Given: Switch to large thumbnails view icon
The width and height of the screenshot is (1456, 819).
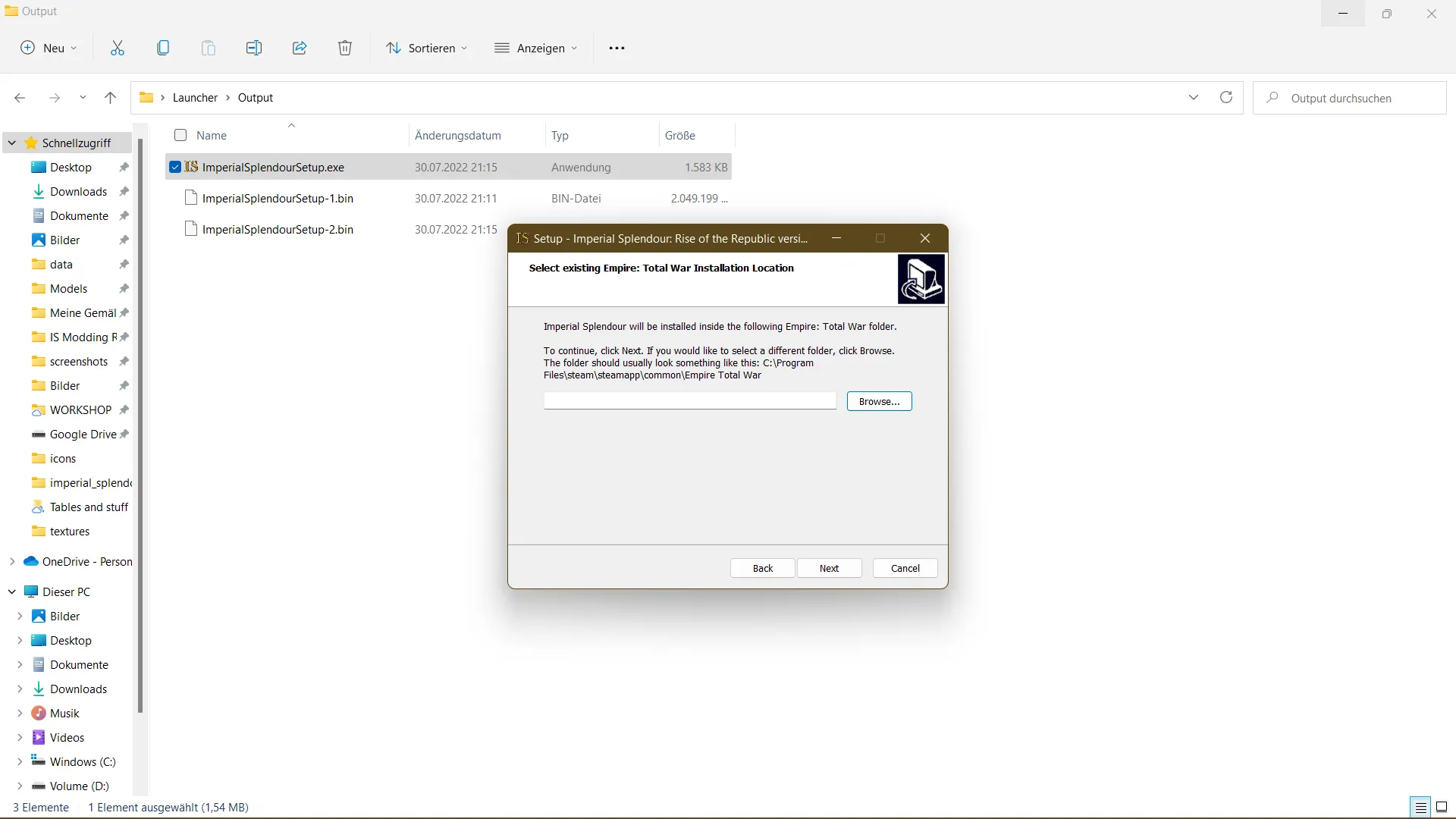Looking at the screenshot, I should 1442,808.
